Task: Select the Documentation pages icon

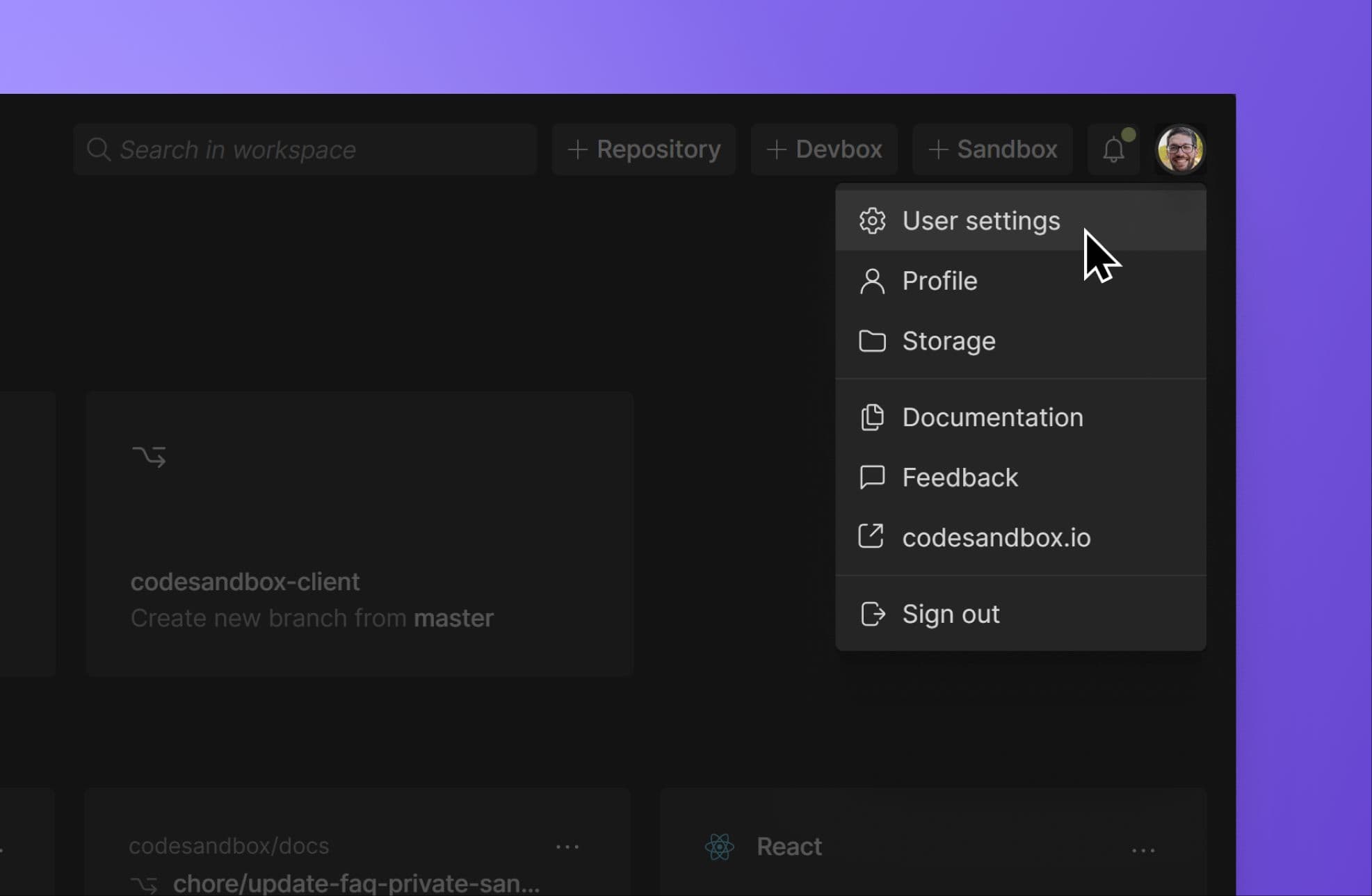Action: [871, 417]
